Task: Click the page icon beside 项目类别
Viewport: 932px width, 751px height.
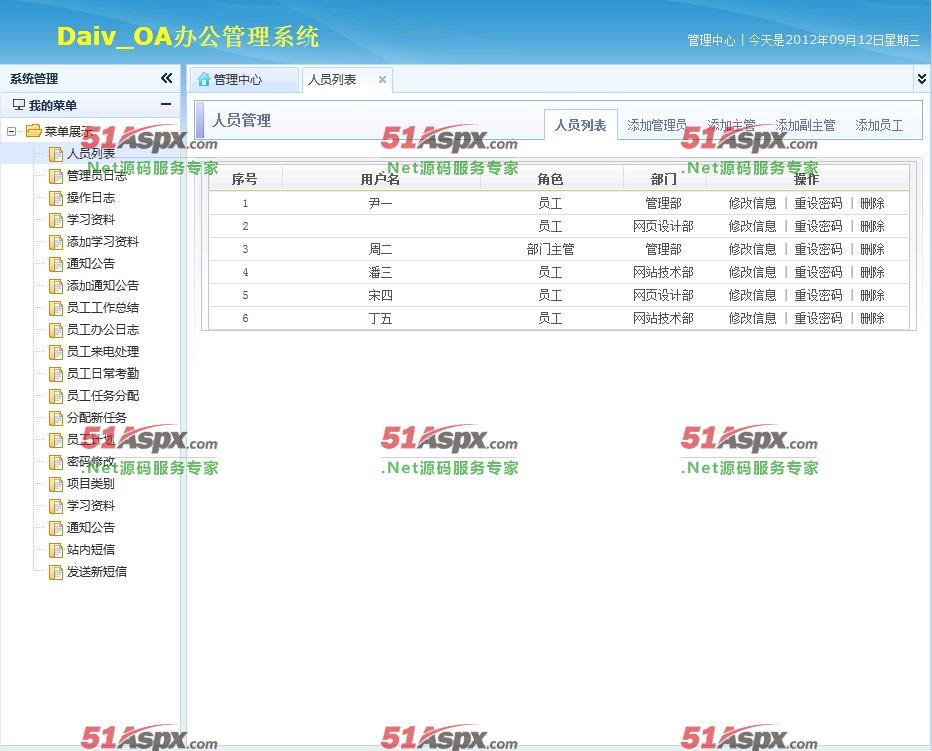Action: coord(55,484)
